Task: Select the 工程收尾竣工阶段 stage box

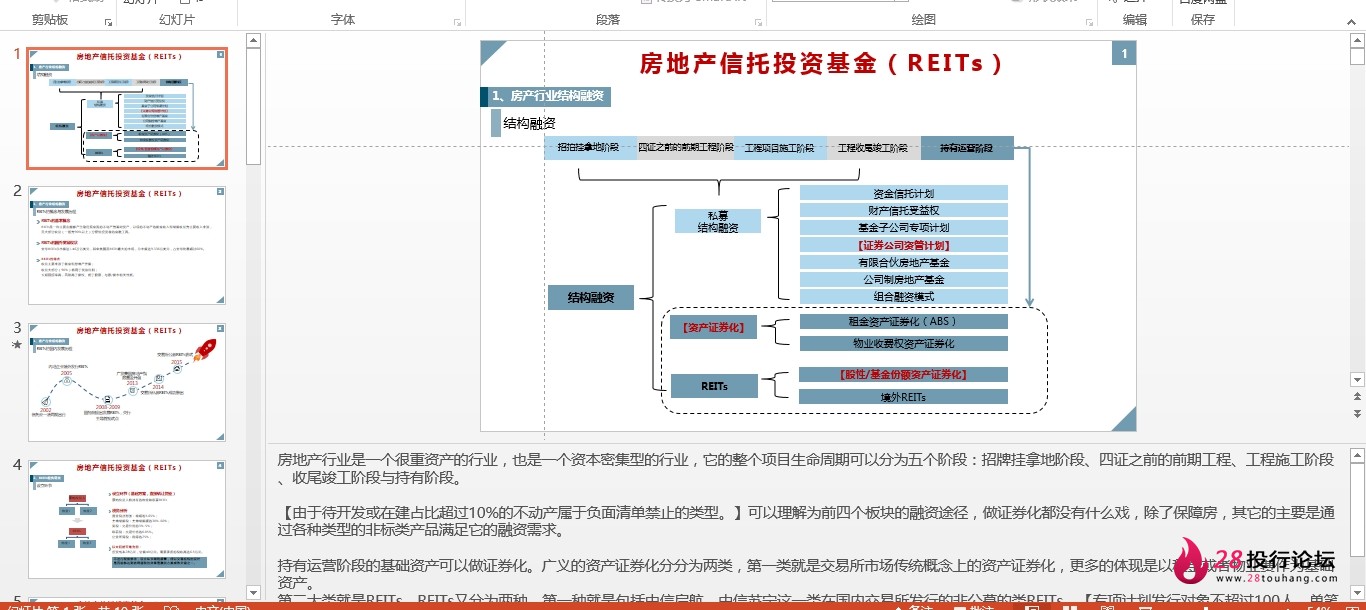Action: coord(874,148)
